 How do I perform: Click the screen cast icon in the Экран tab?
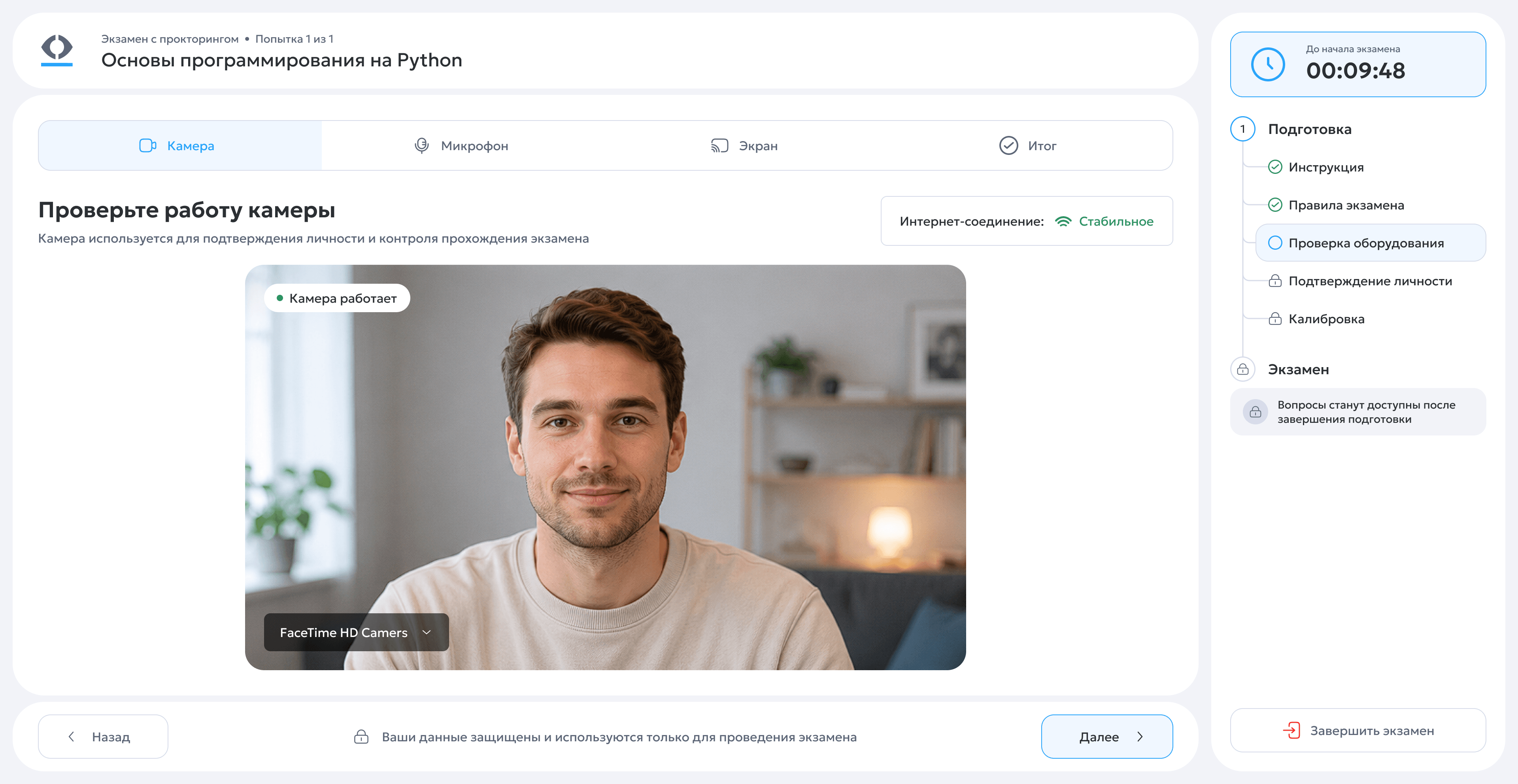pos(719,145)
